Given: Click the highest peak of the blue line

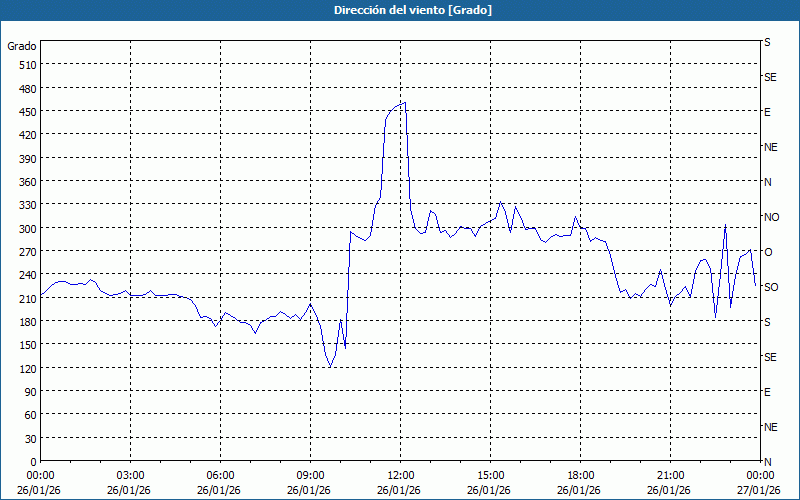Looking at the screenshot, I should [404, 102].
